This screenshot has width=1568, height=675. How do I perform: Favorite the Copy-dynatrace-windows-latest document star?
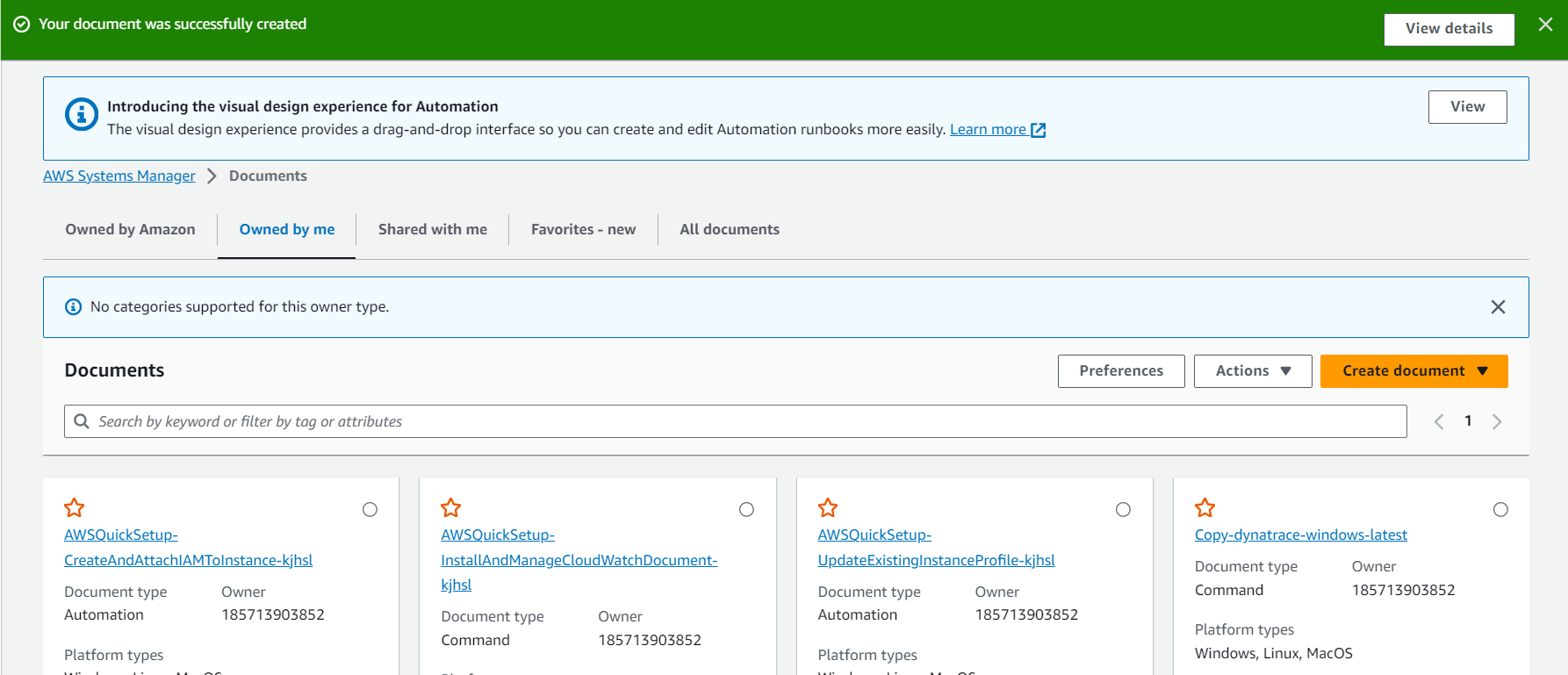(x=1205, y=507)
